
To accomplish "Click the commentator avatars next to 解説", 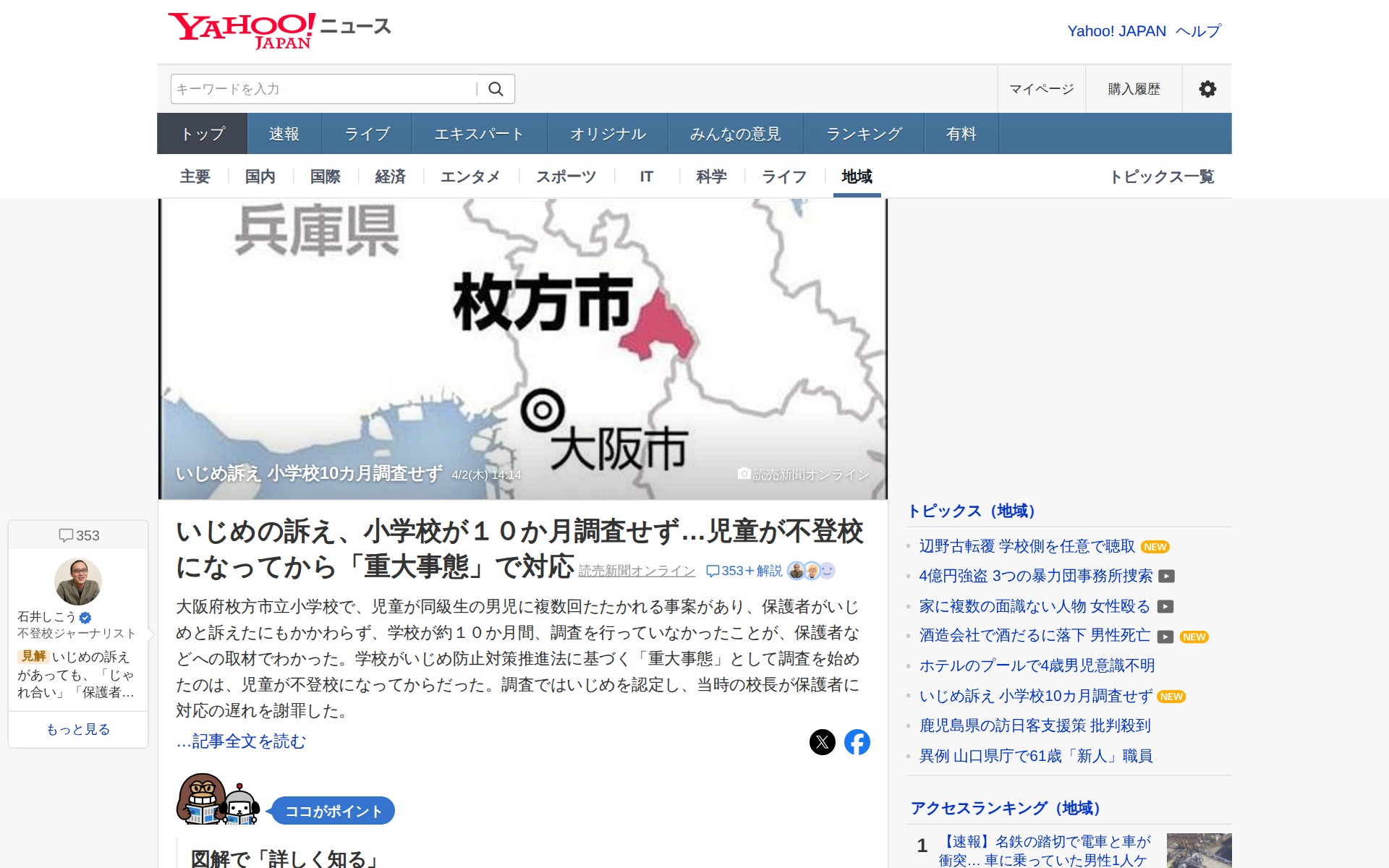I will point(811,571).
